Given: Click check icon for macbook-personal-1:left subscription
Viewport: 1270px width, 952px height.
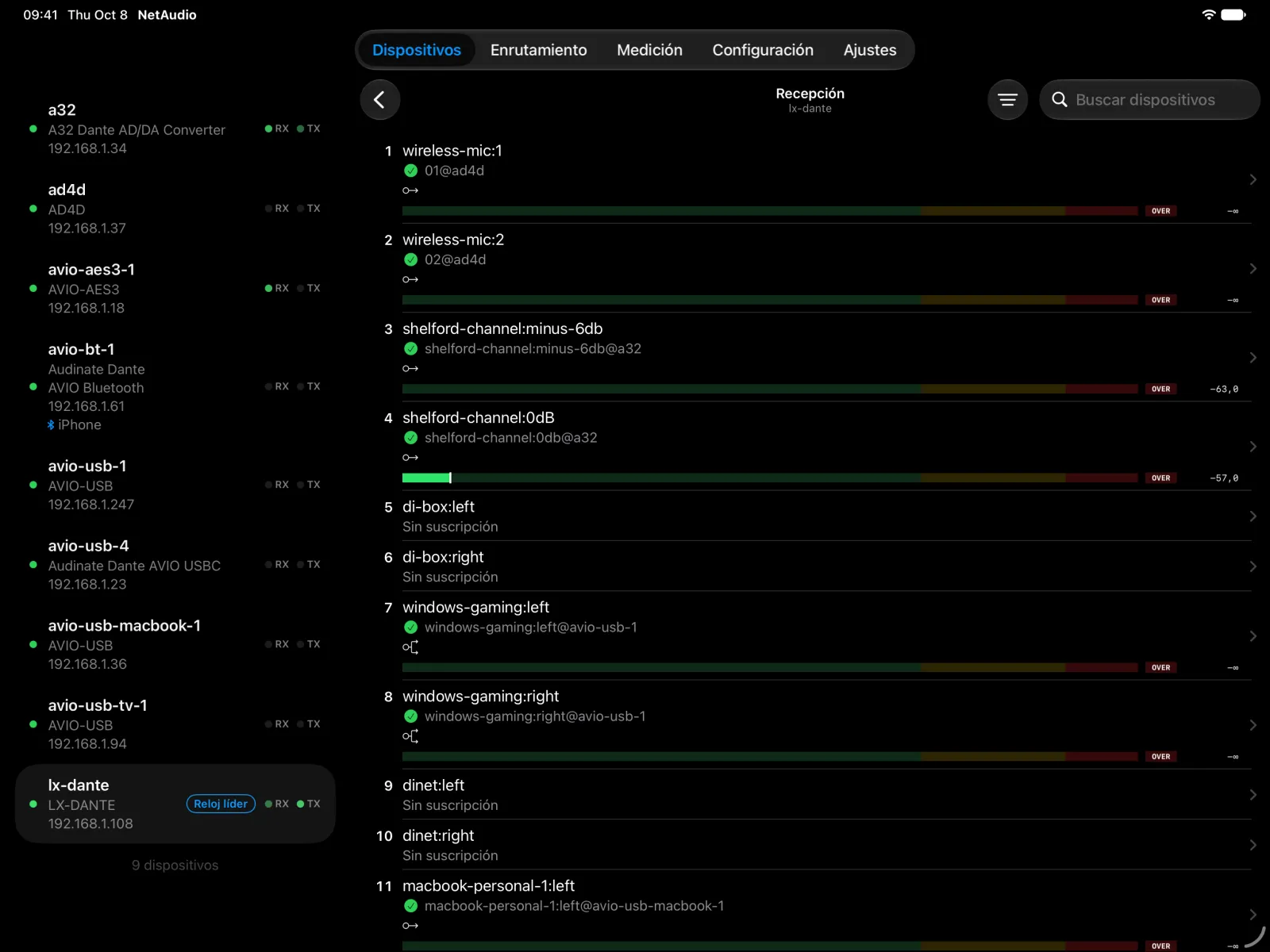Looking at the screenshot, I should point(410,906).
